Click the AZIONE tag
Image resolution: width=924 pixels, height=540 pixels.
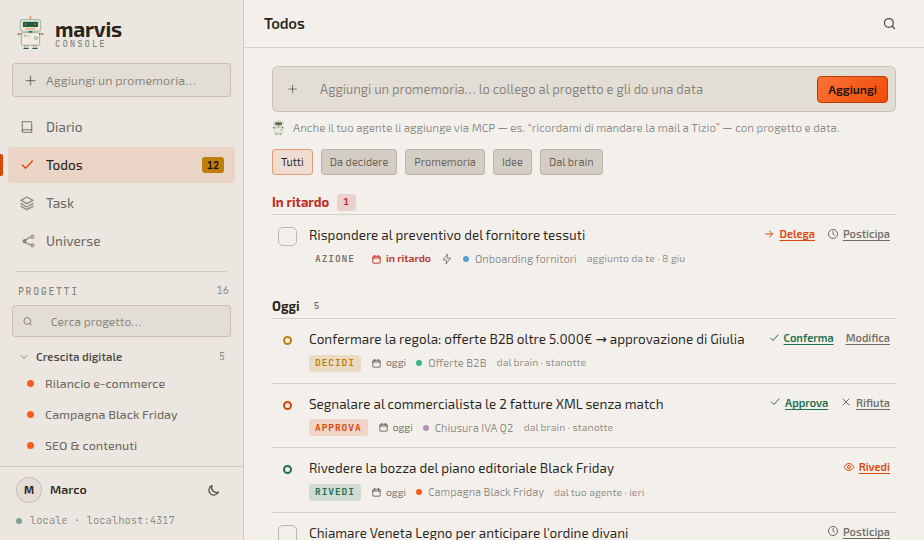334,259
